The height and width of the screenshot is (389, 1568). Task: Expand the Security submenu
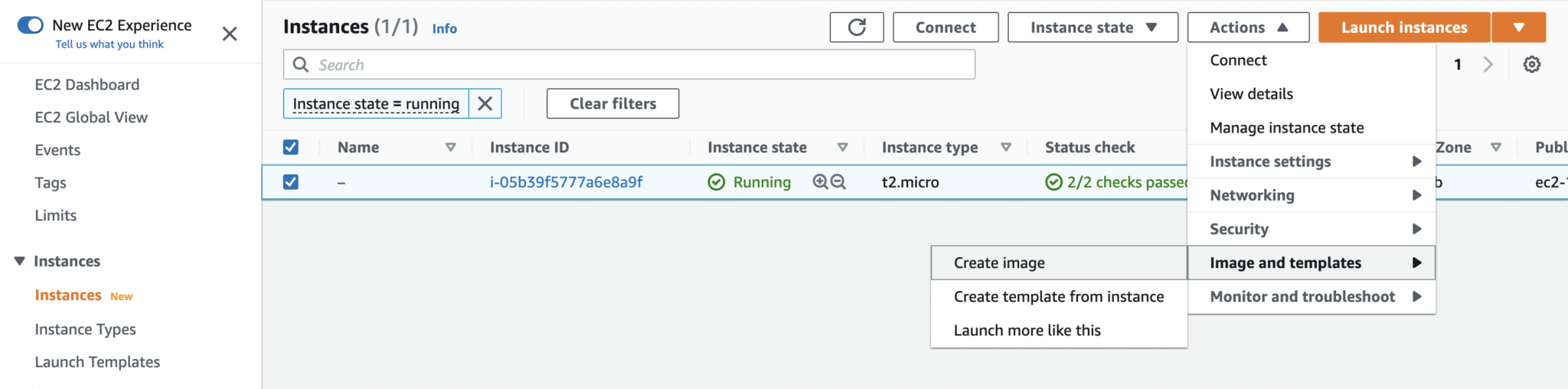click(1312, 229)
